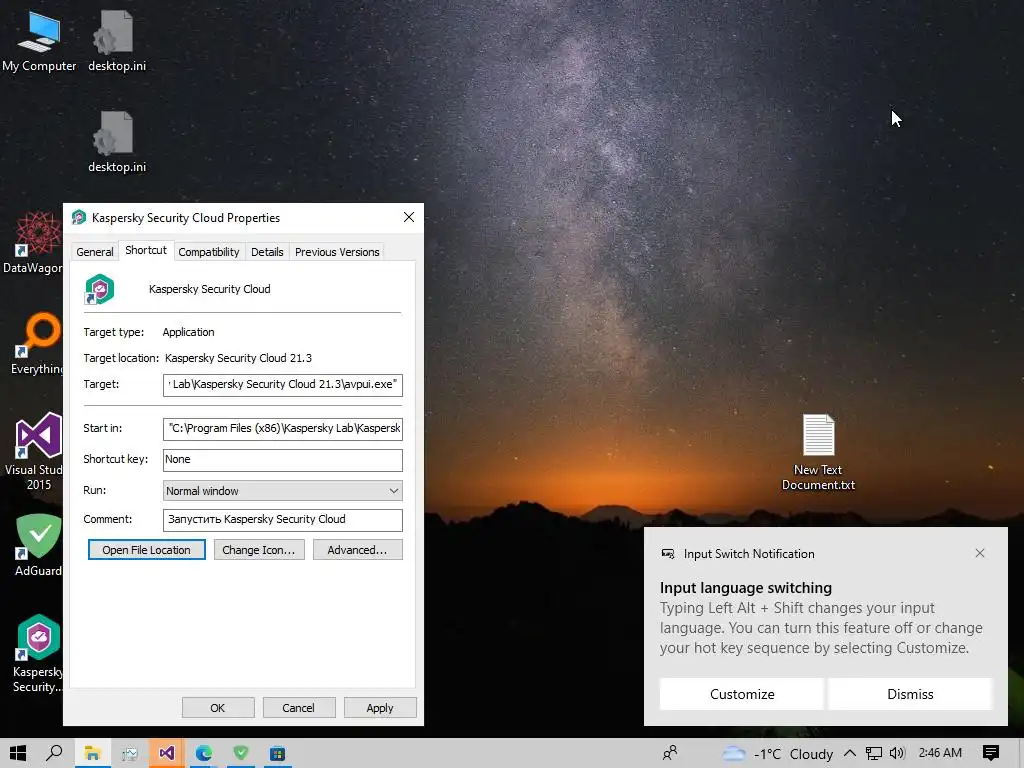This screenshot has height=768, width=1024.
Task: Click the Comment input field
Action: point(283,520)
